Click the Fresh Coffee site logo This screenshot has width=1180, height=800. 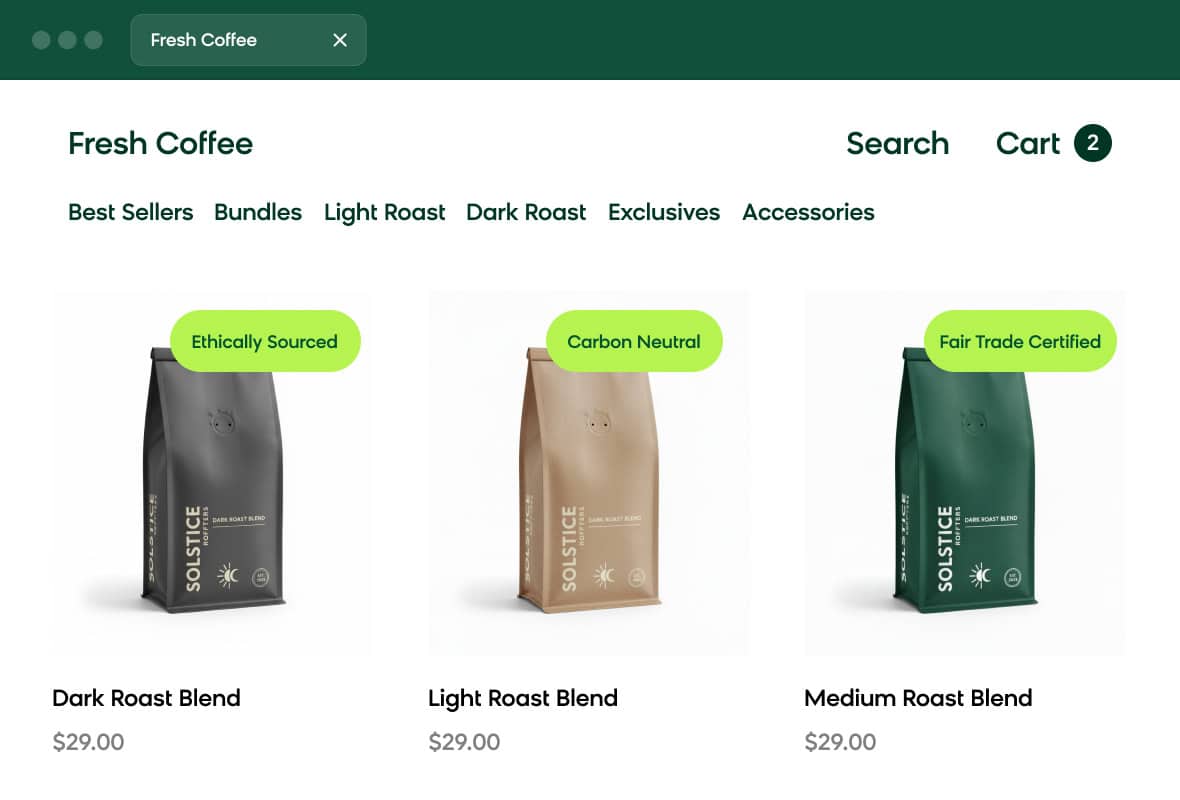[x=160, y=143]
